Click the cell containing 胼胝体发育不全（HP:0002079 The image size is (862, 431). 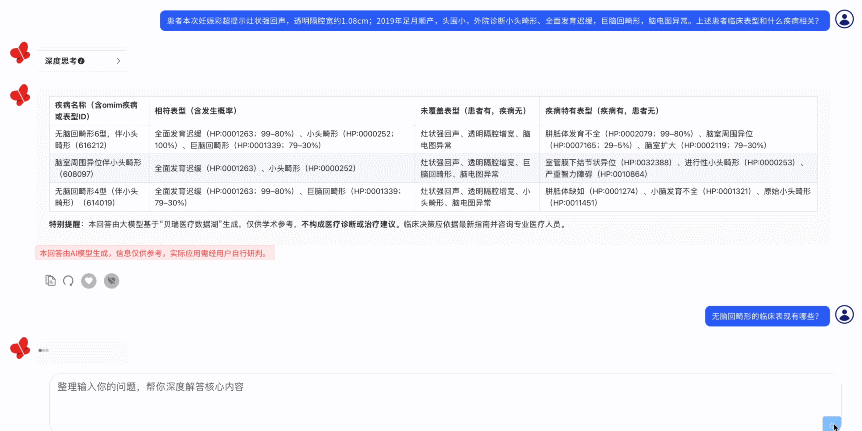[x=678, y=139]
